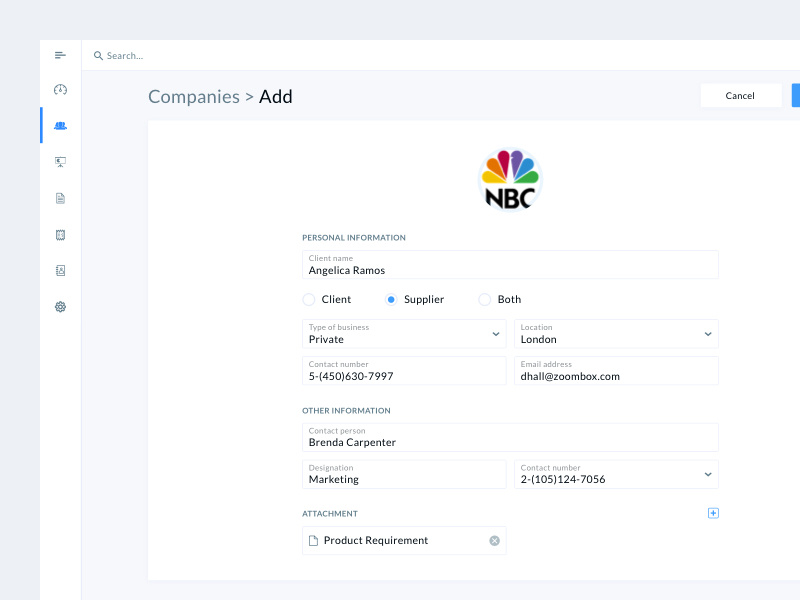Open the Presentations section in the sidebar

point(60,161)
